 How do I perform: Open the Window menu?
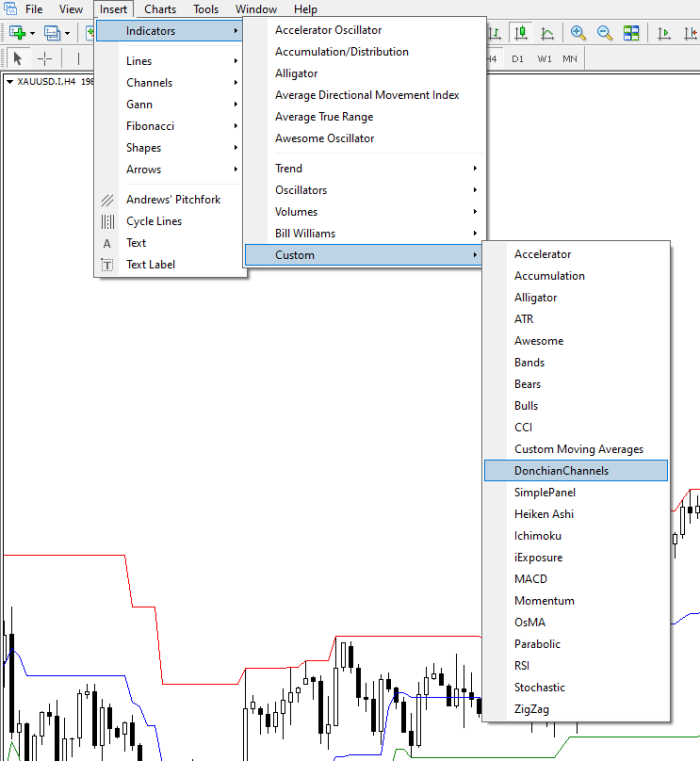[x=256, y=9]
